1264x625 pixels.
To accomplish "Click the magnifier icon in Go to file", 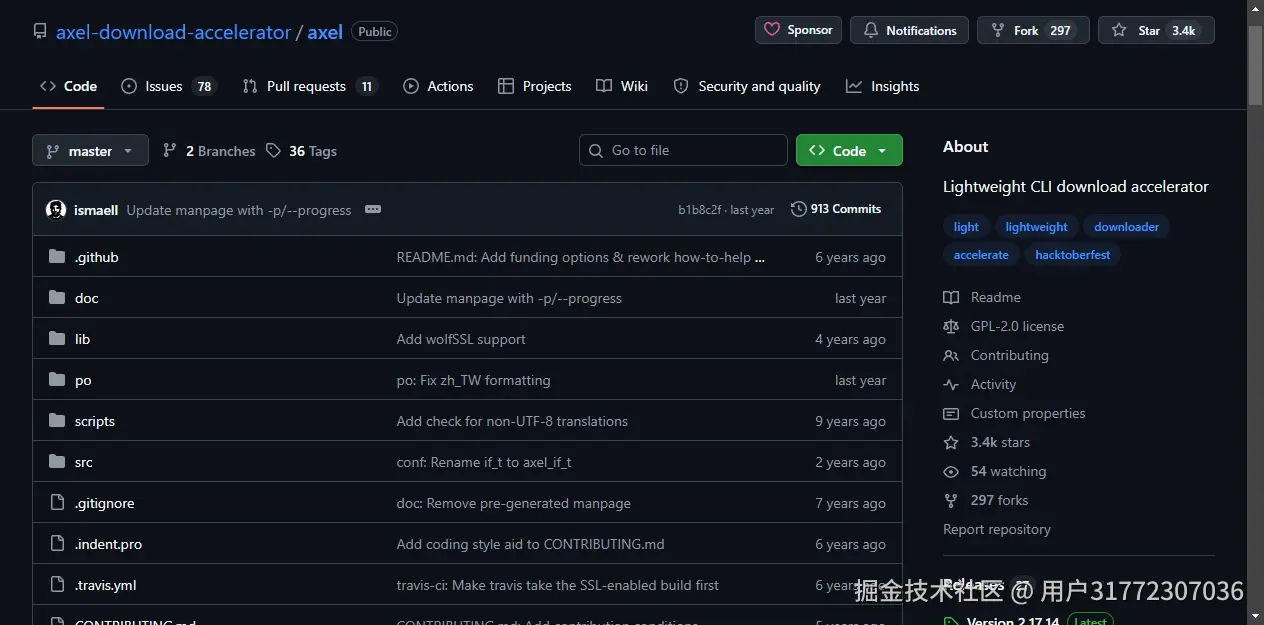I will point(597,150).
